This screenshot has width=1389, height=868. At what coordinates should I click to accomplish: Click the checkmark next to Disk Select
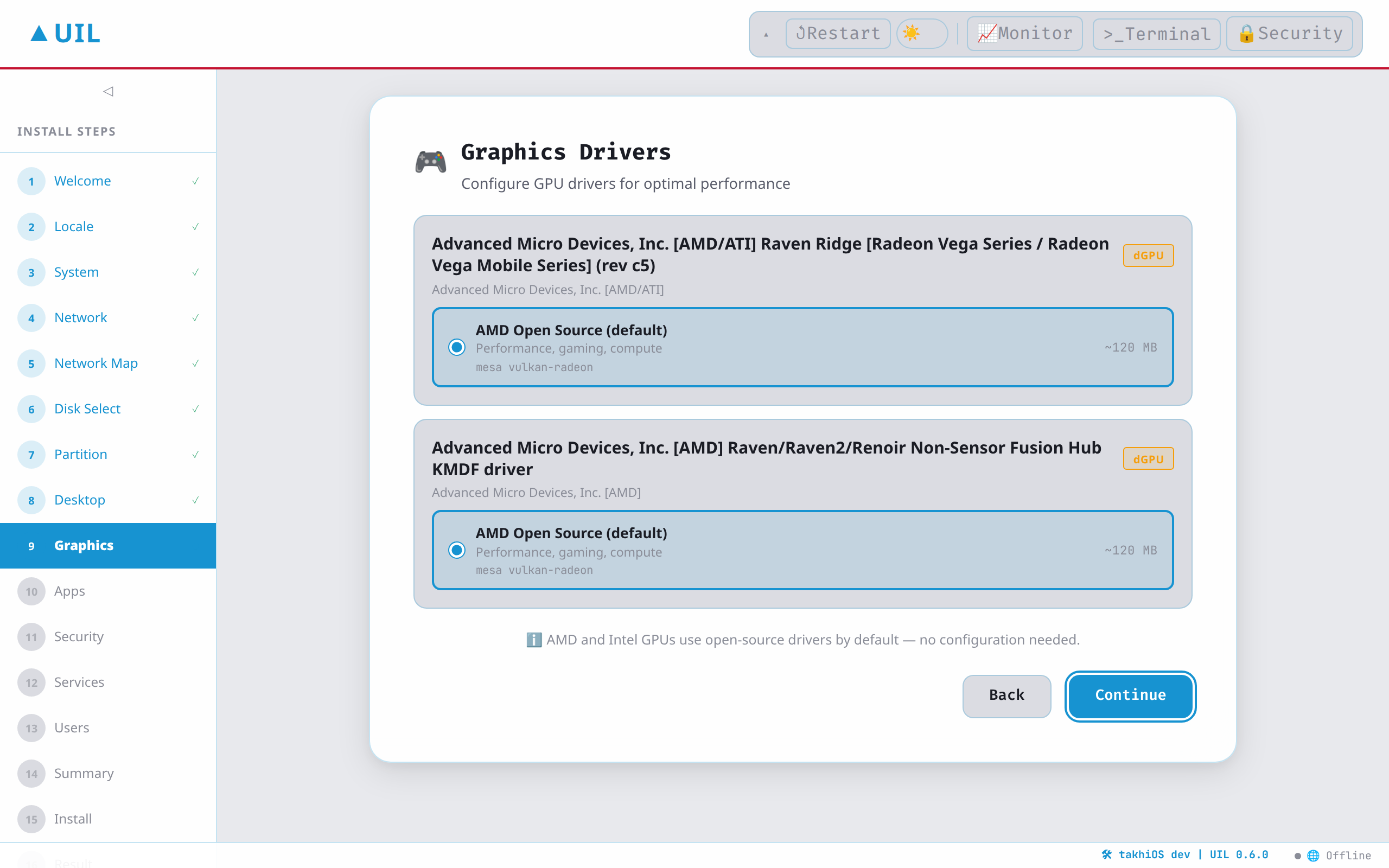[x=195, y=409]
